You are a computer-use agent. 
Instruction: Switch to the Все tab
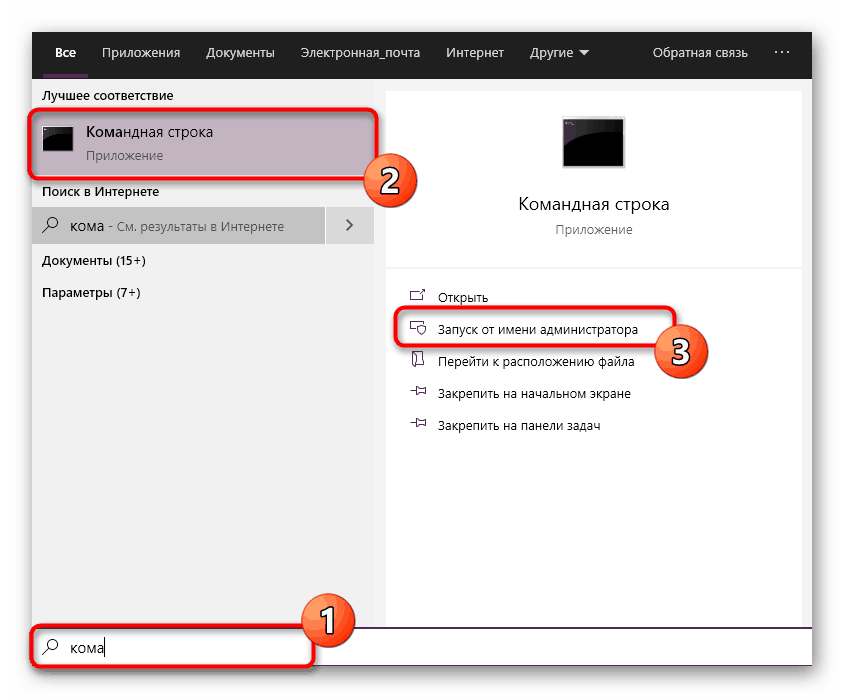[x=65, y=53]
